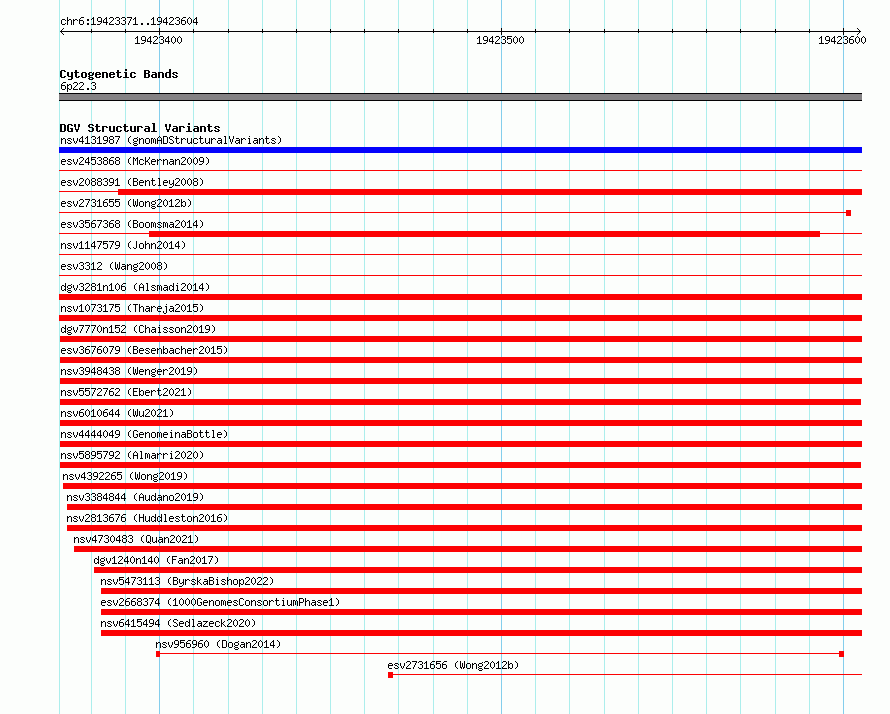890x714 pixels.
Task: Open variant nsv4392265 (Wong2019)
Action: coord(125,476)
